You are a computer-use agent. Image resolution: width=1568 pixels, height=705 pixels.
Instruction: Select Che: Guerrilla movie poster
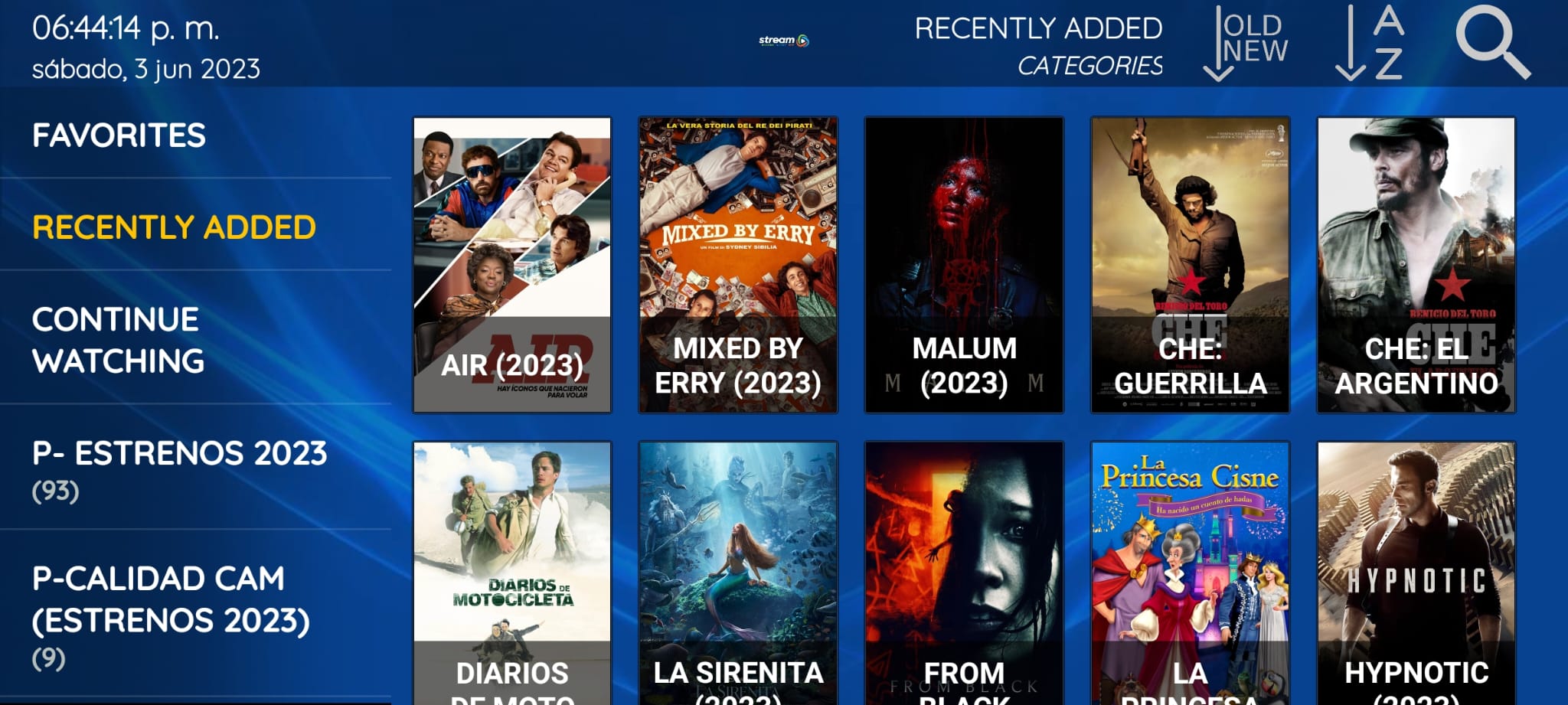click(1190, 265)
